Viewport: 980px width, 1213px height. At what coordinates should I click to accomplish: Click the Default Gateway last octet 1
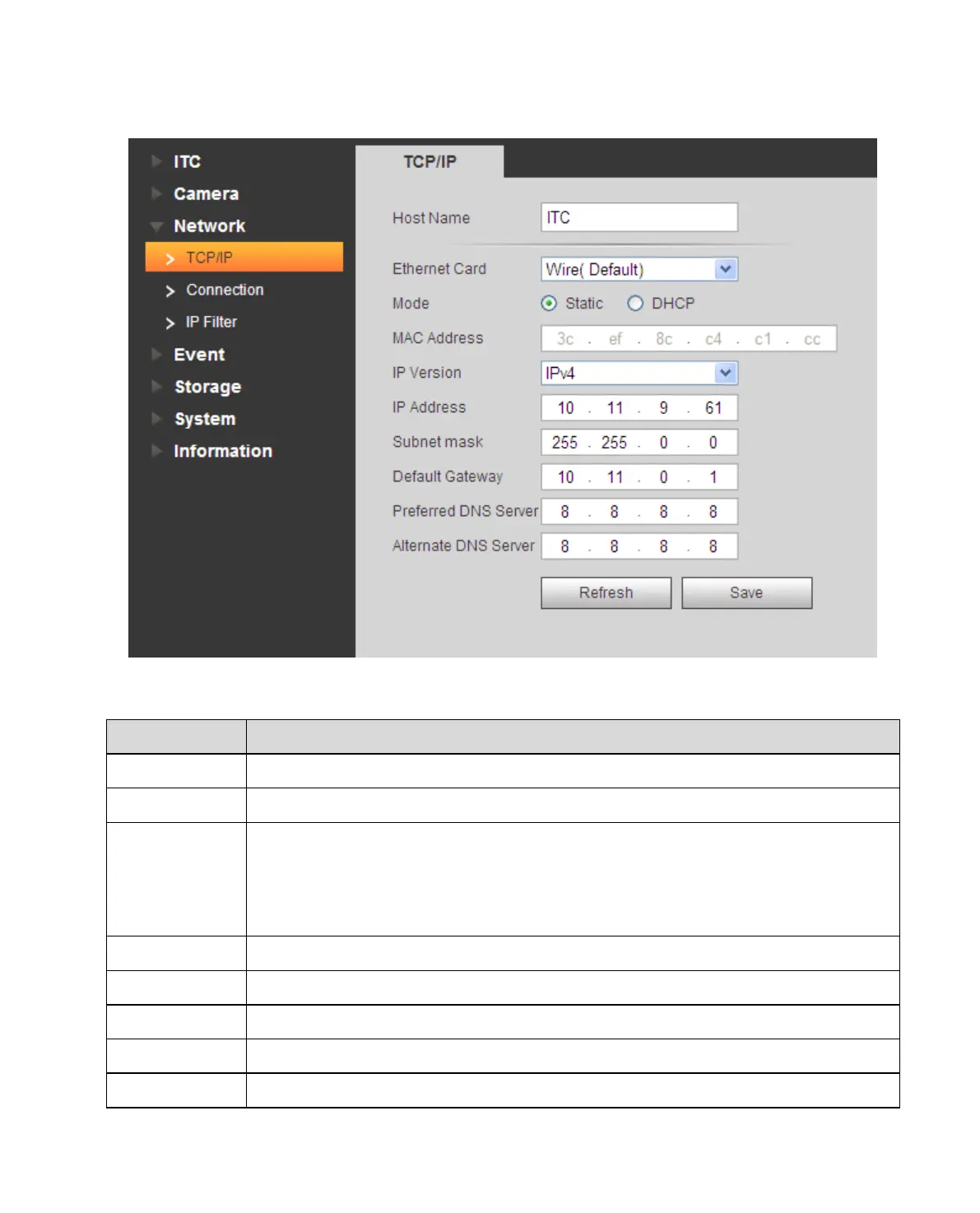(713, 477)
